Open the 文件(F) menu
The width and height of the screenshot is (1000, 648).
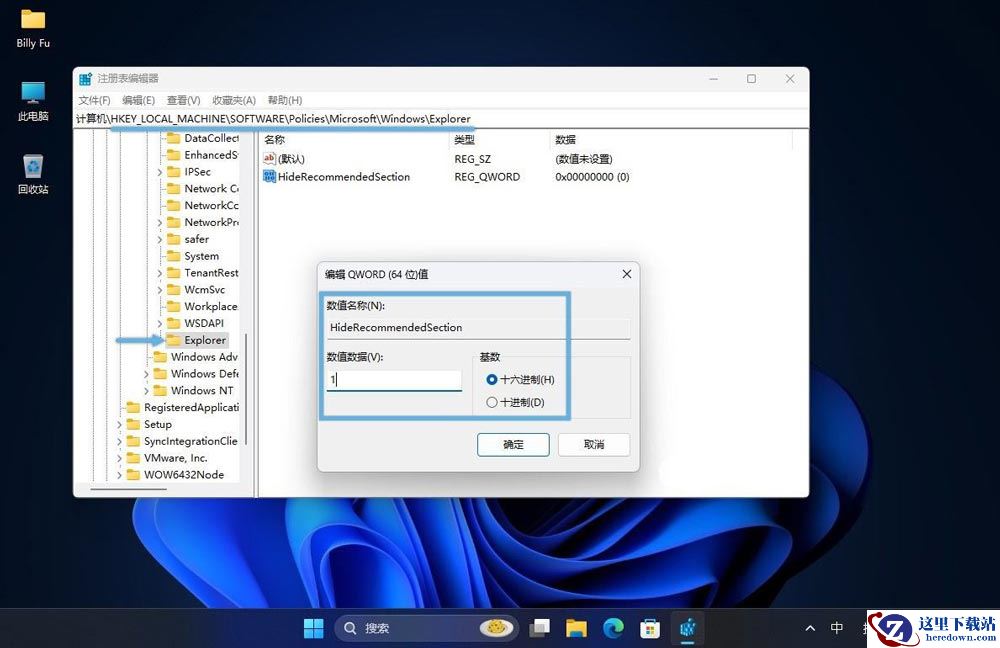click(x=94, y=100)
